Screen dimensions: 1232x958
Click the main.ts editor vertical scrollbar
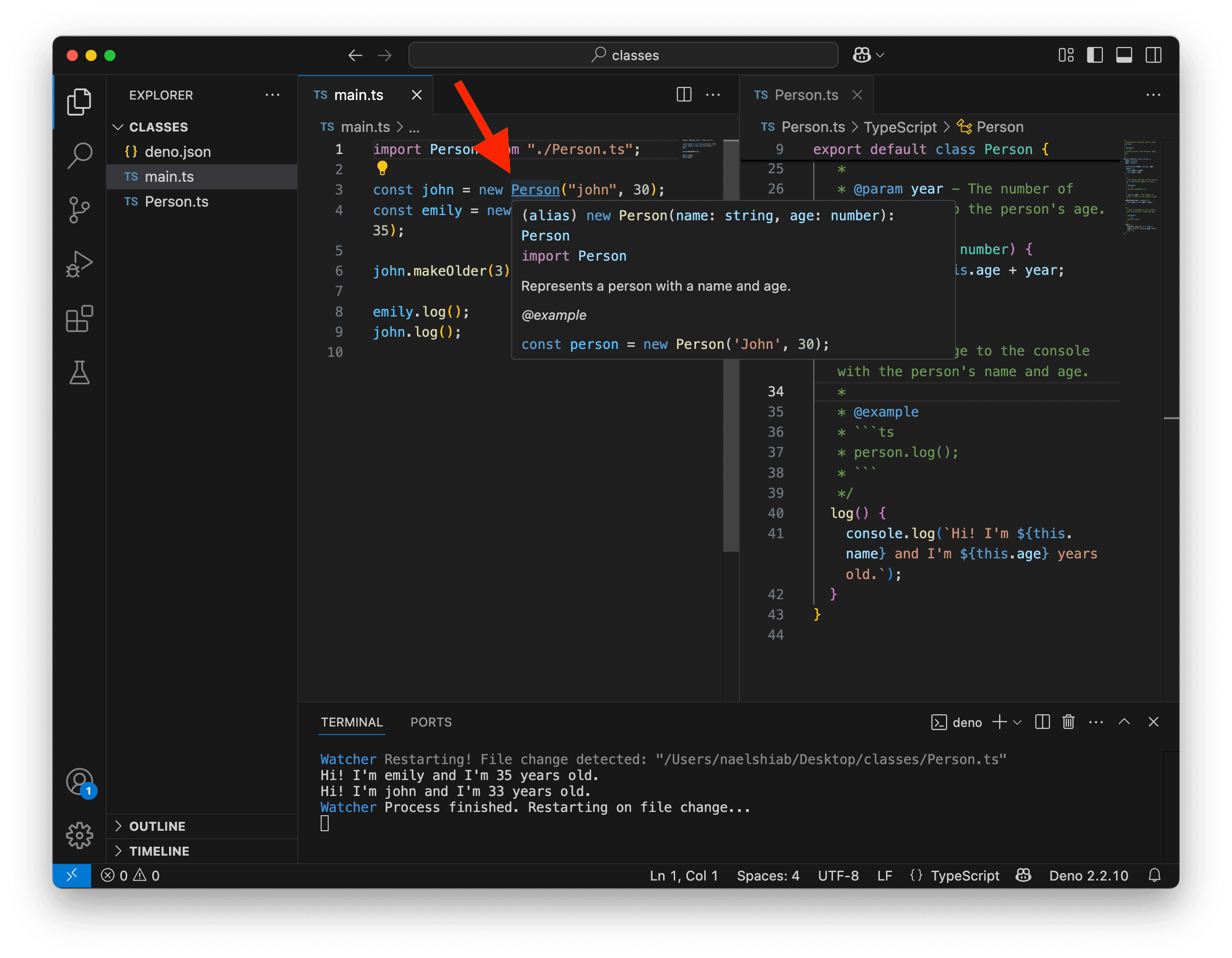(731, 345)
